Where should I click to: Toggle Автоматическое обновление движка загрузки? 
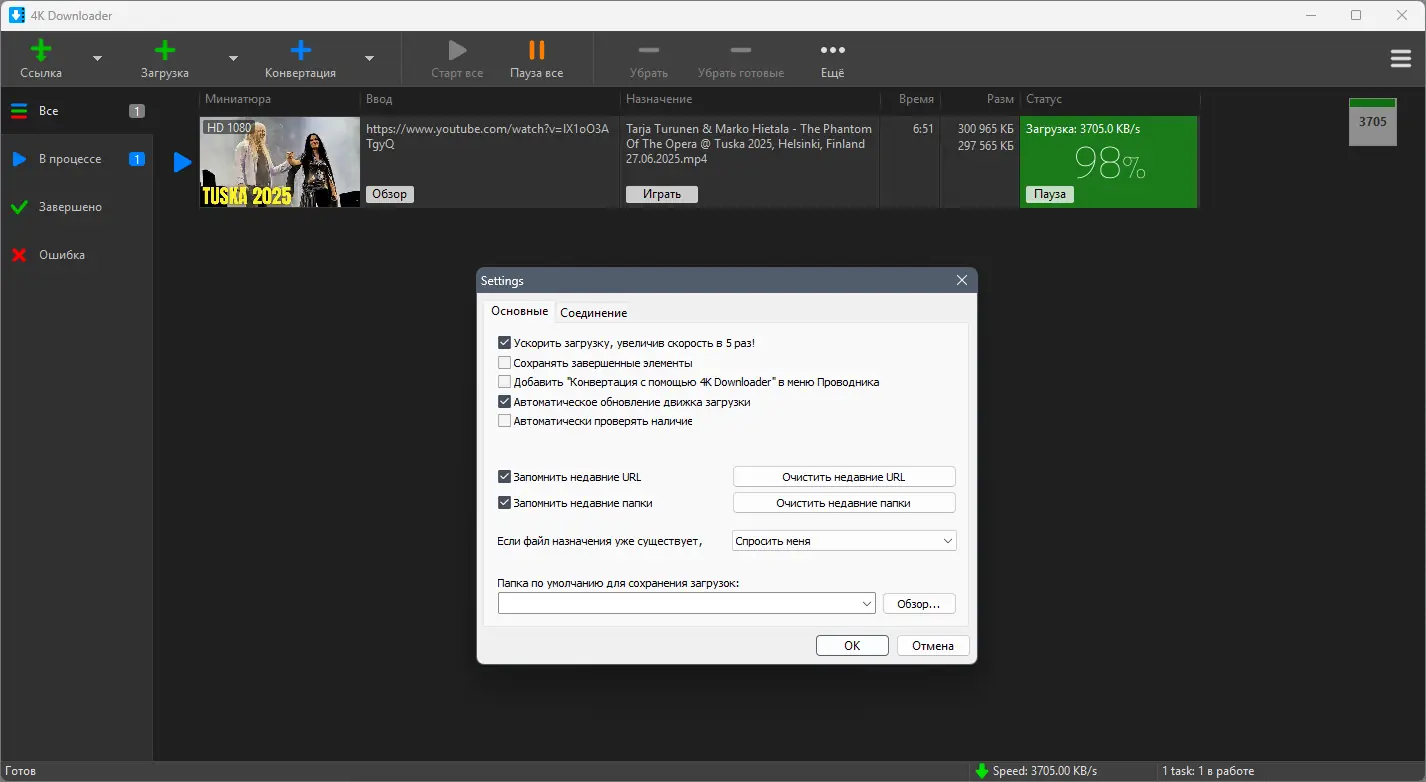(504, 402)
